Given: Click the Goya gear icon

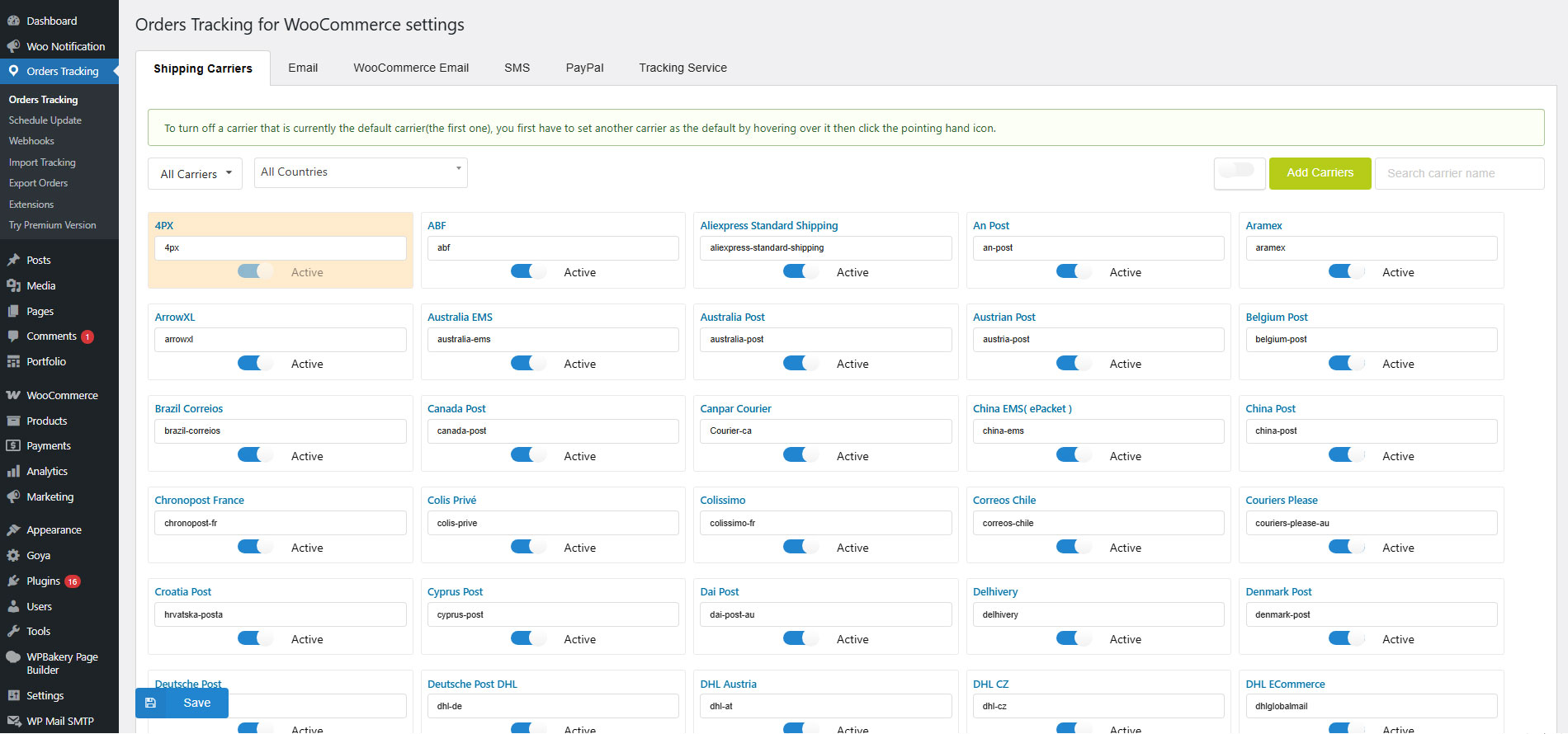Looking at the screenshot, I should (13, 555).
